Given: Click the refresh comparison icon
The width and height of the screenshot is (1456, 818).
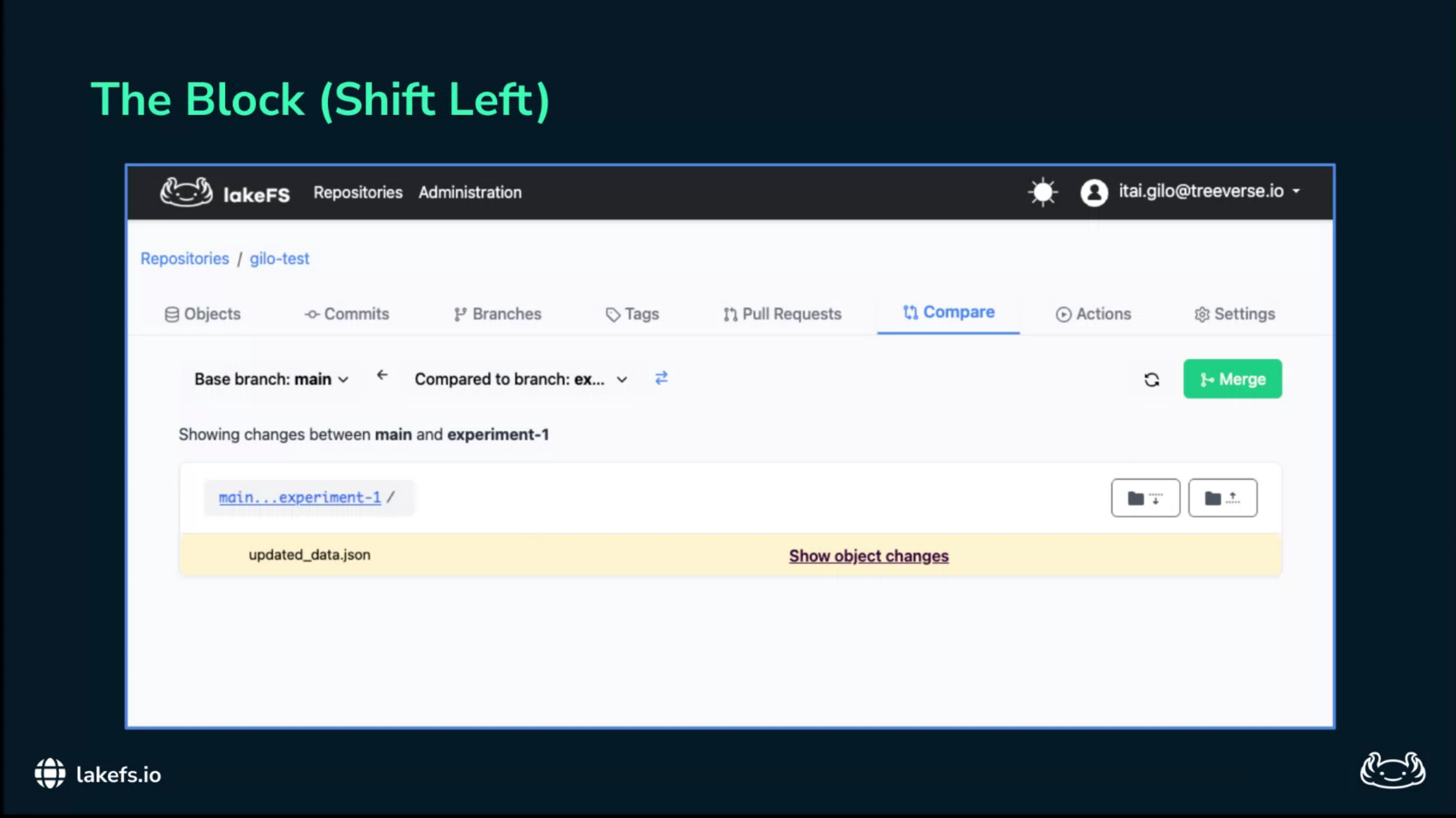Looking at the screenshot, I should pos(1152,380).
